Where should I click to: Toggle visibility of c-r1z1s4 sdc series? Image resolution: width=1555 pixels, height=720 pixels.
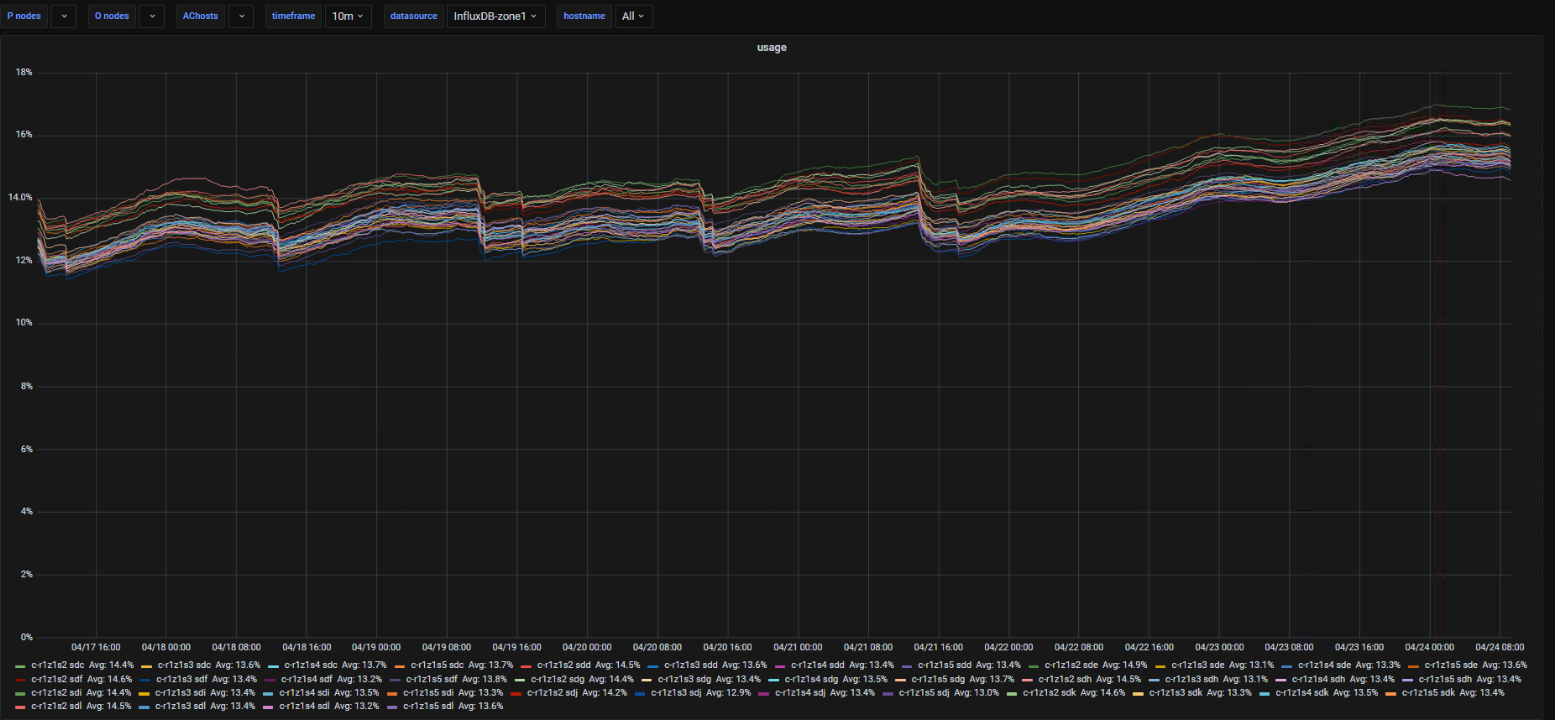311,665
